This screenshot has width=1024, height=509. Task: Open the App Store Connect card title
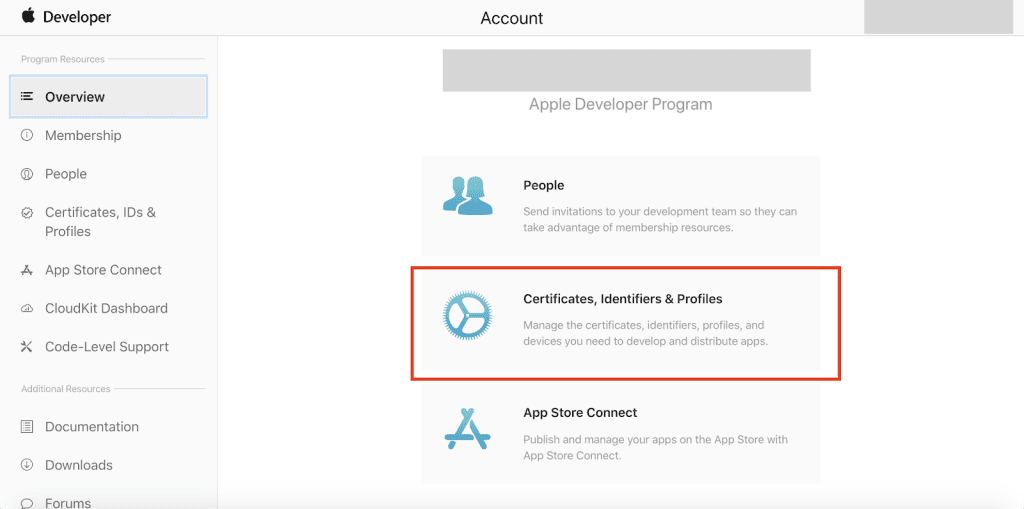point(580,413)
